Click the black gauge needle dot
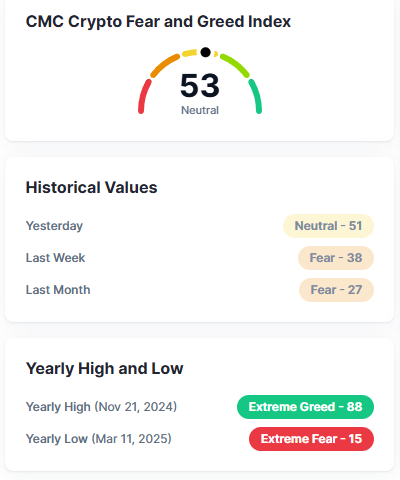The image size is (400, 480). pyautogui.click(x=205, y=52)
